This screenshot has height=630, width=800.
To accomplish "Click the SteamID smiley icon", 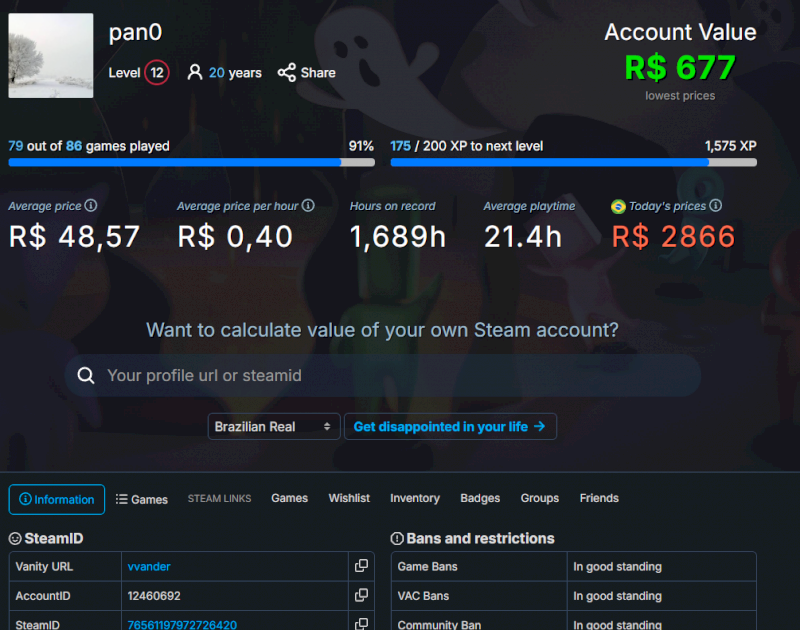I will pos(15,539).
